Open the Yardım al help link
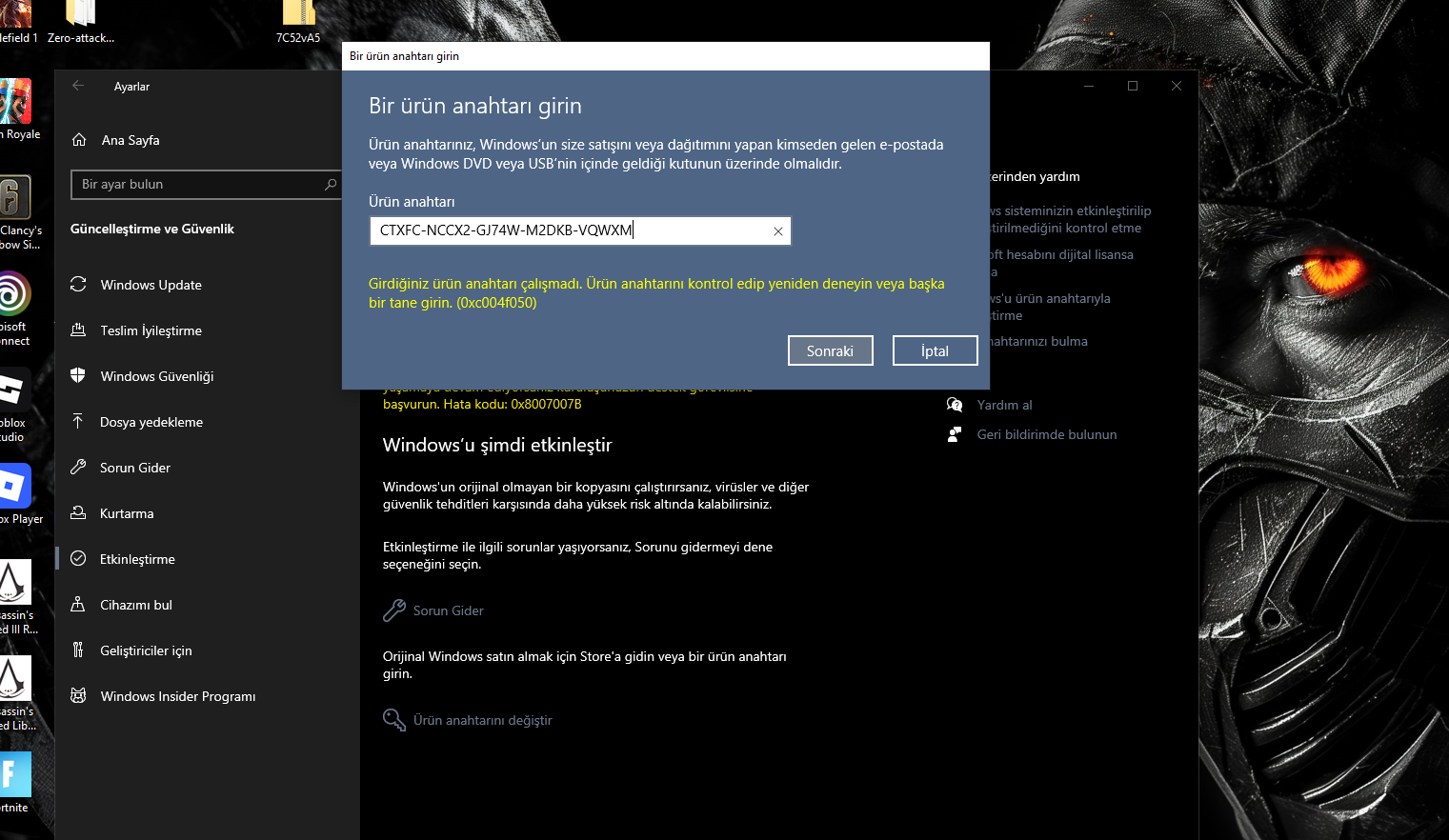 click(1005, 405)
